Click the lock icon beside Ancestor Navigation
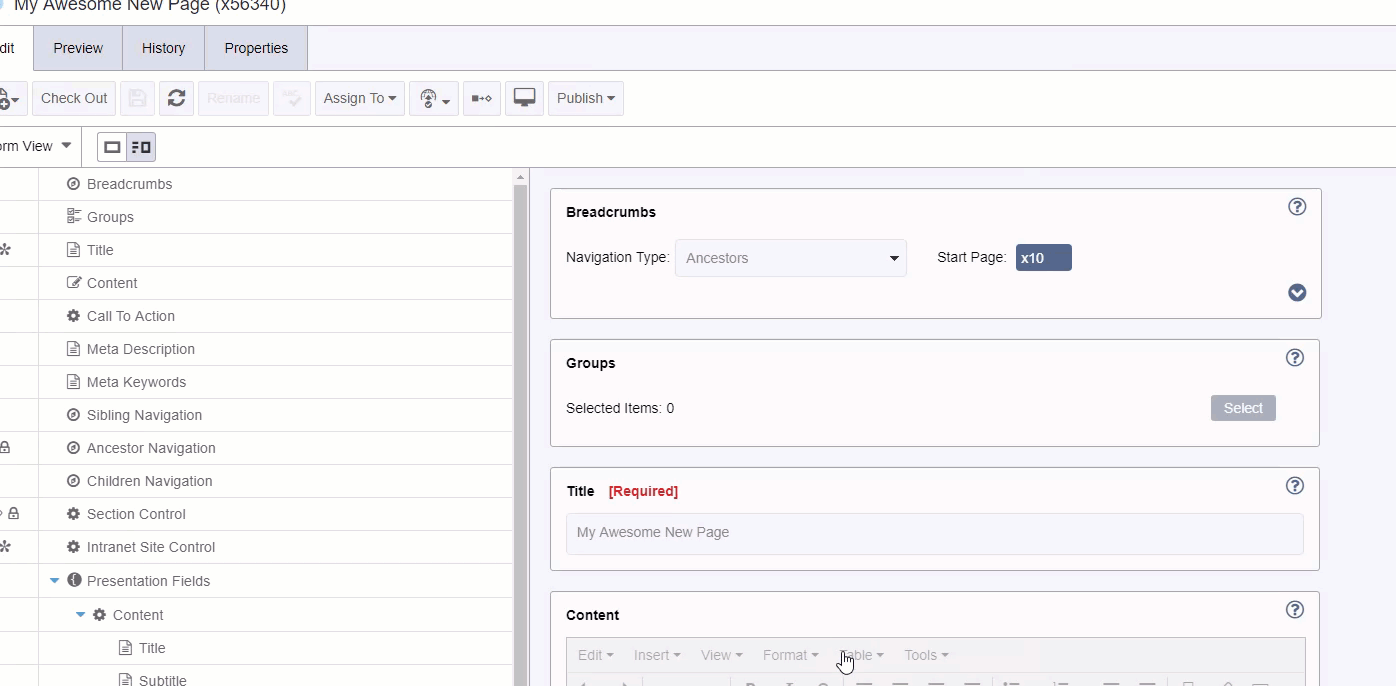1396x686 pixels. [4, 448]
